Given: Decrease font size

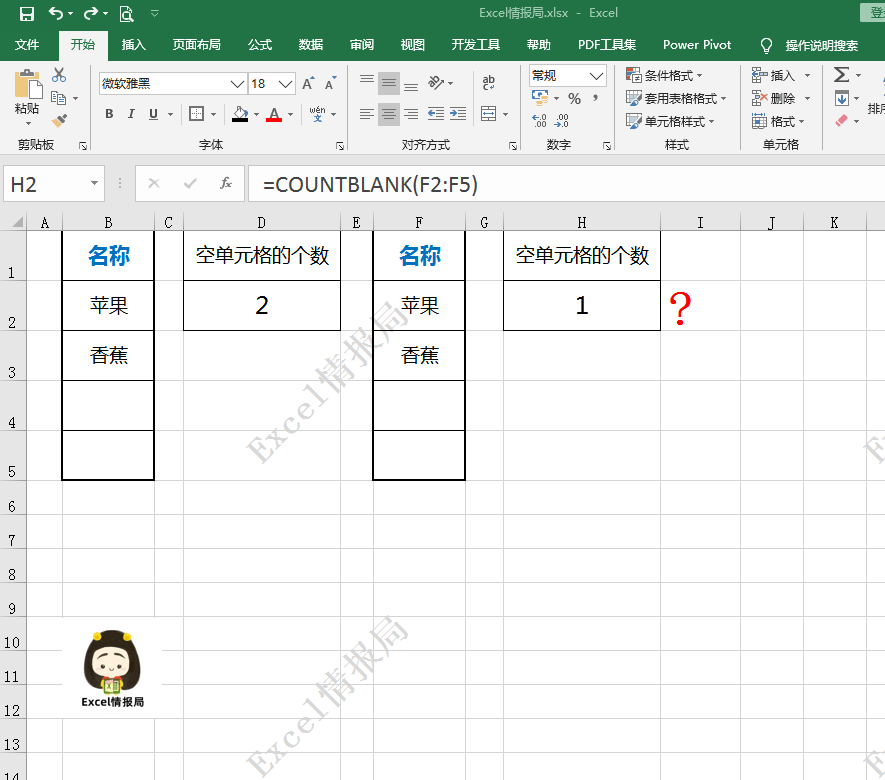Looking at the screenshot, I should point(331,84).
